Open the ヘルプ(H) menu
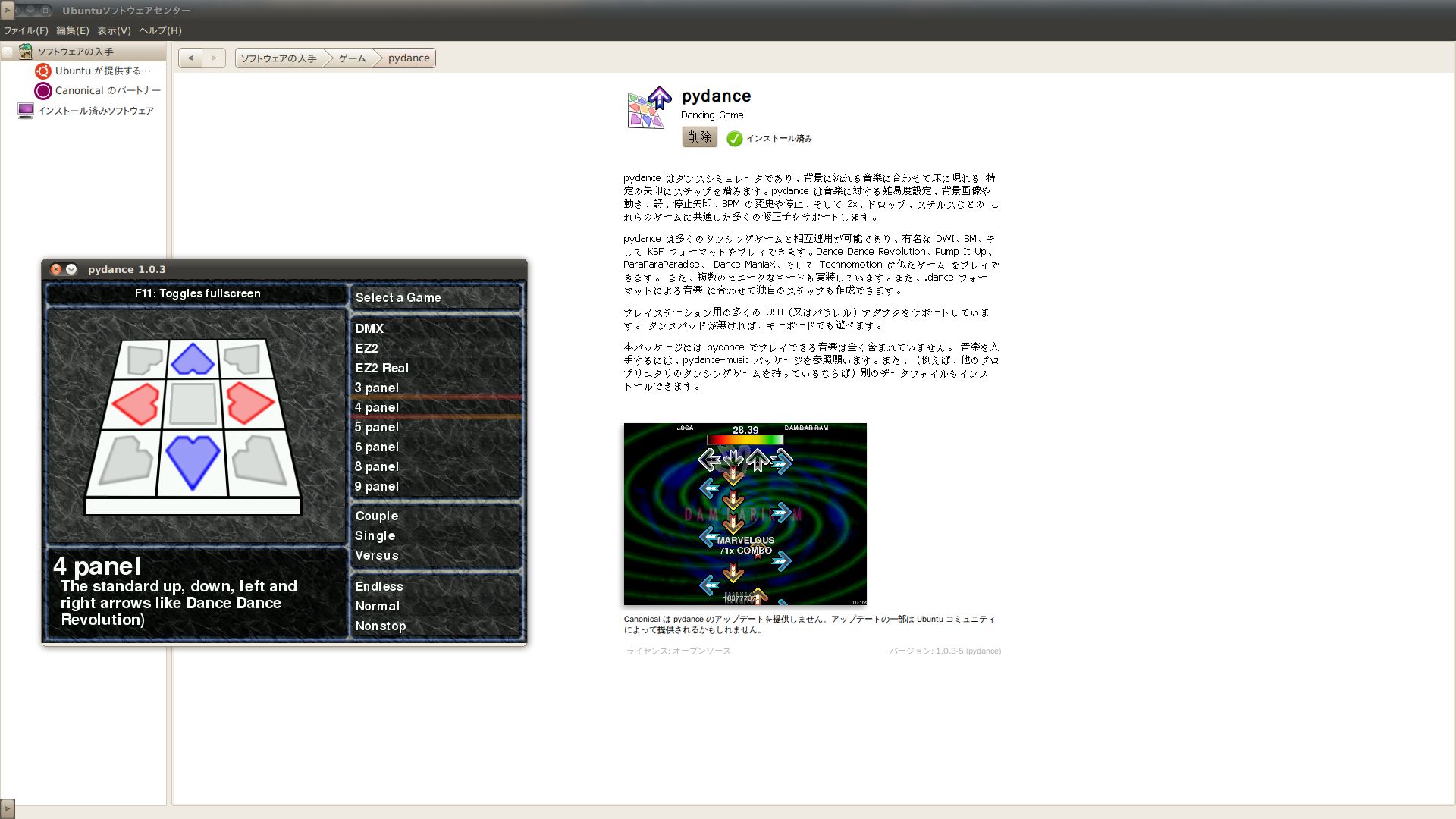This screenshot has width=1456, height=819. coord(160,30)
